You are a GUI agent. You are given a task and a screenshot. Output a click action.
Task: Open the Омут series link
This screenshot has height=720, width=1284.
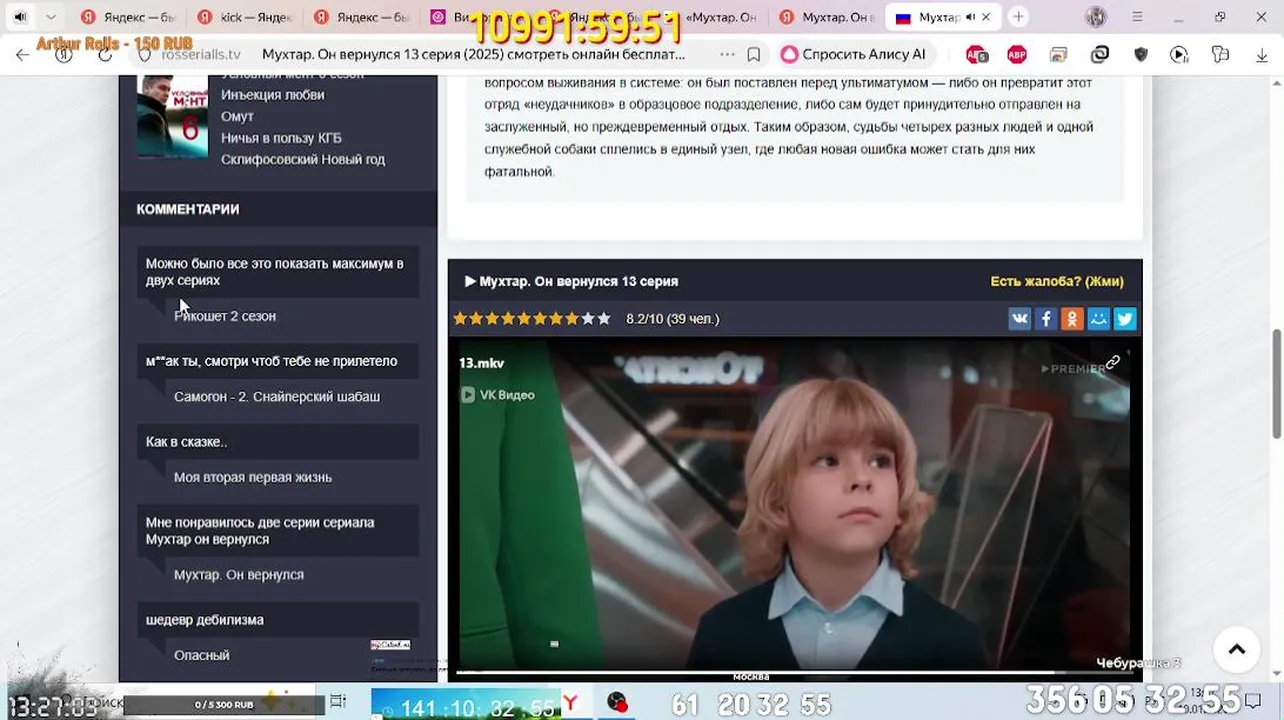[x=238, y=116]
